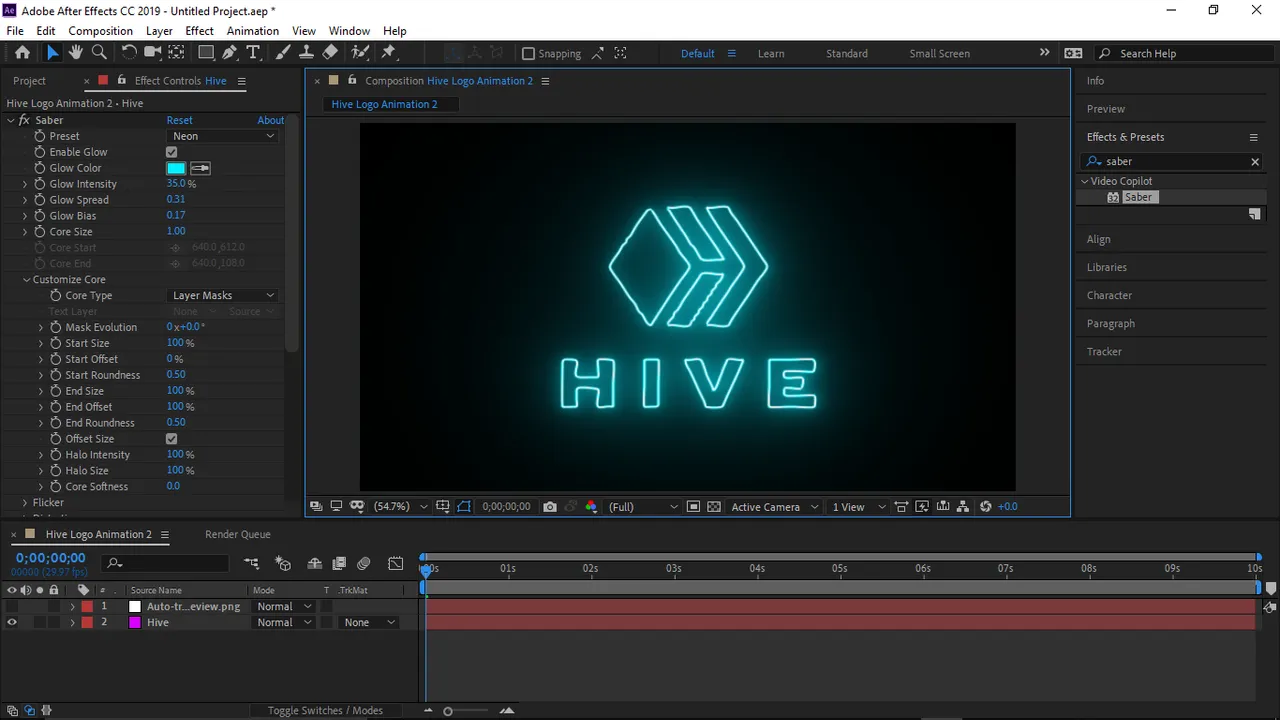Click the Saber About link

pyautogui.click(x=271, y=120)
